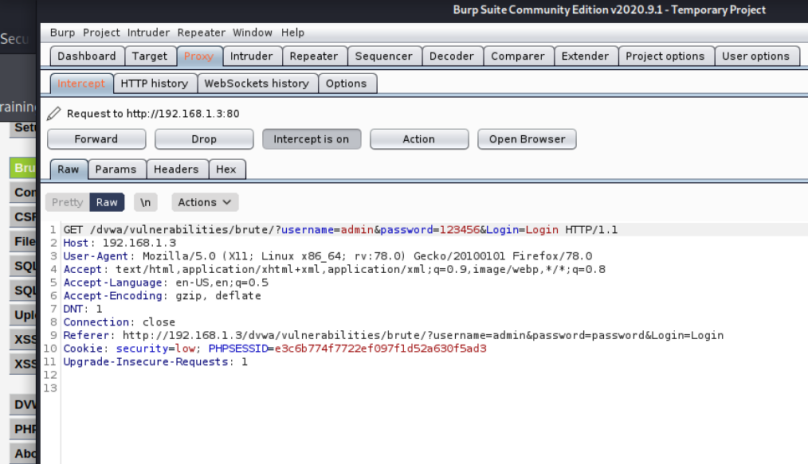Click the username value admin in request line
The width and height of the screenshot is (808, 465).
[357, 229]
